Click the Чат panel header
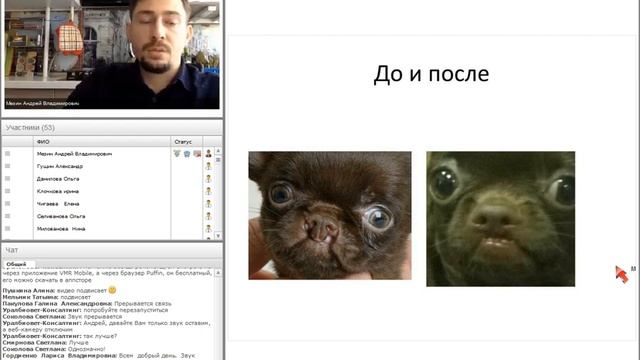The height and width of the screenshot is (360, 640). pyautogui.click(x=112, y=250)
